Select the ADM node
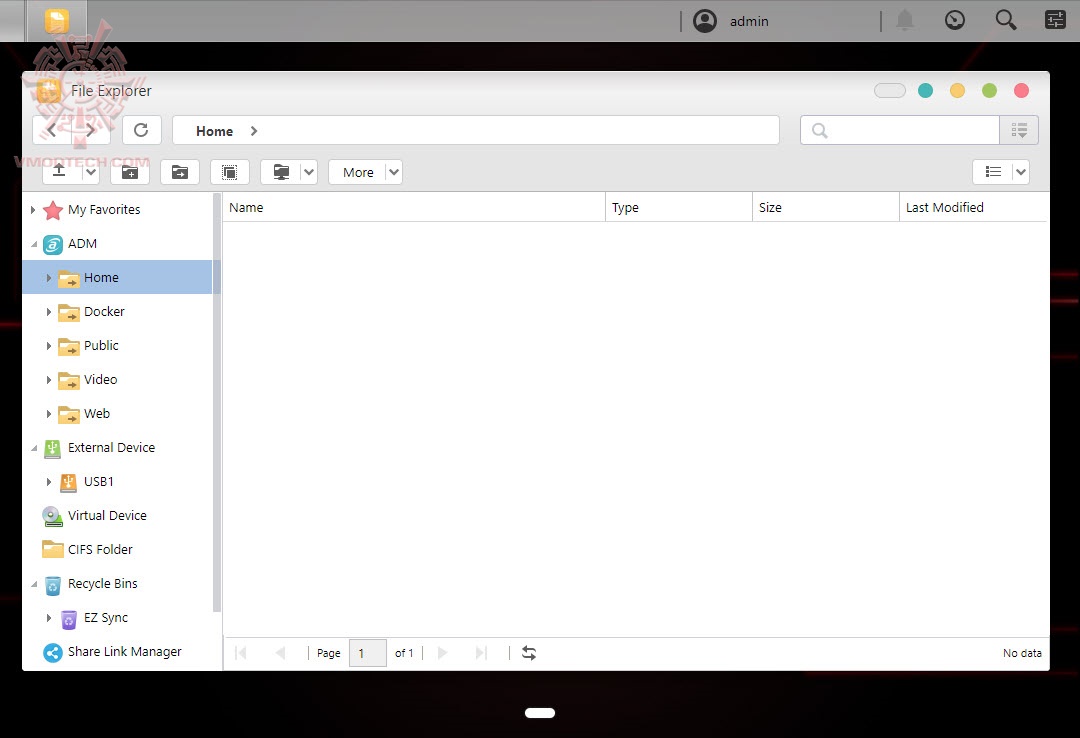This screenshot has height=738, width=1080. (x=82, y=244)
